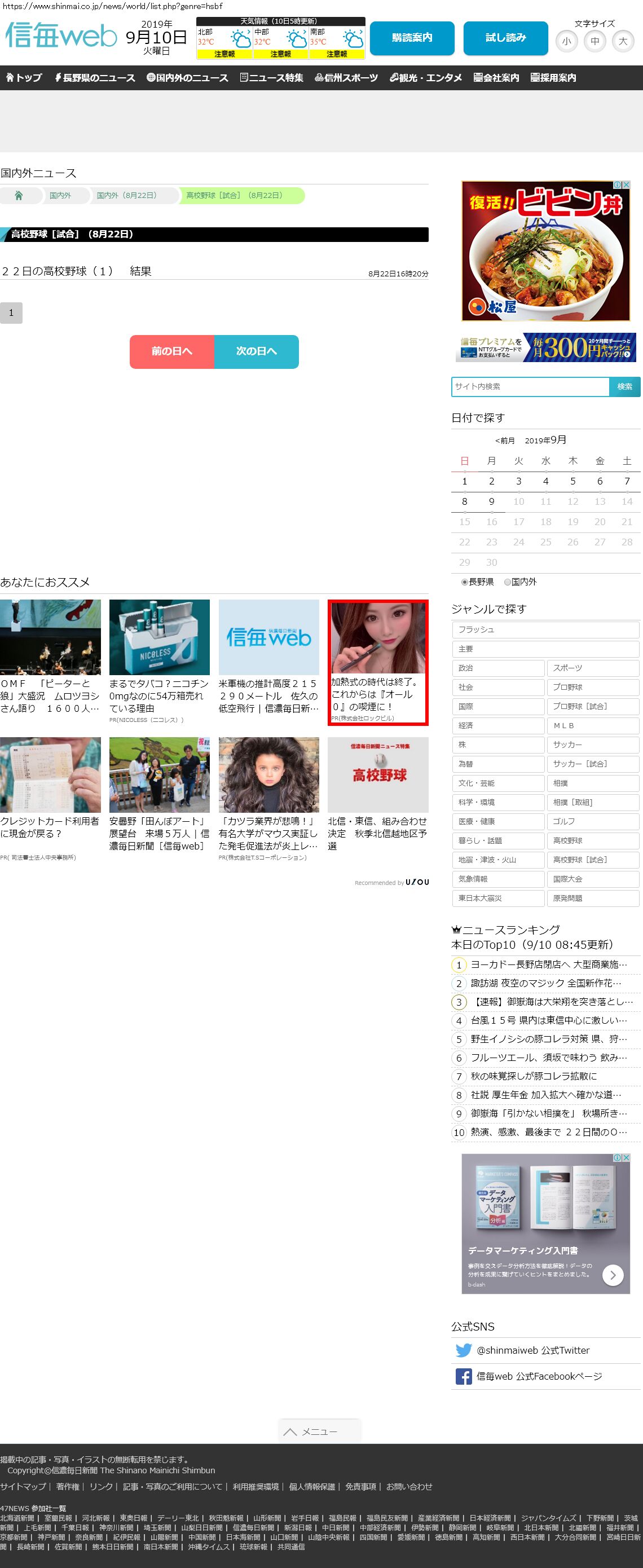Open the 信州スポーツ menu item
Image resolution: width=643 pixels, height=1568 pixels.
pyautogui.click(x=346, y=78)
